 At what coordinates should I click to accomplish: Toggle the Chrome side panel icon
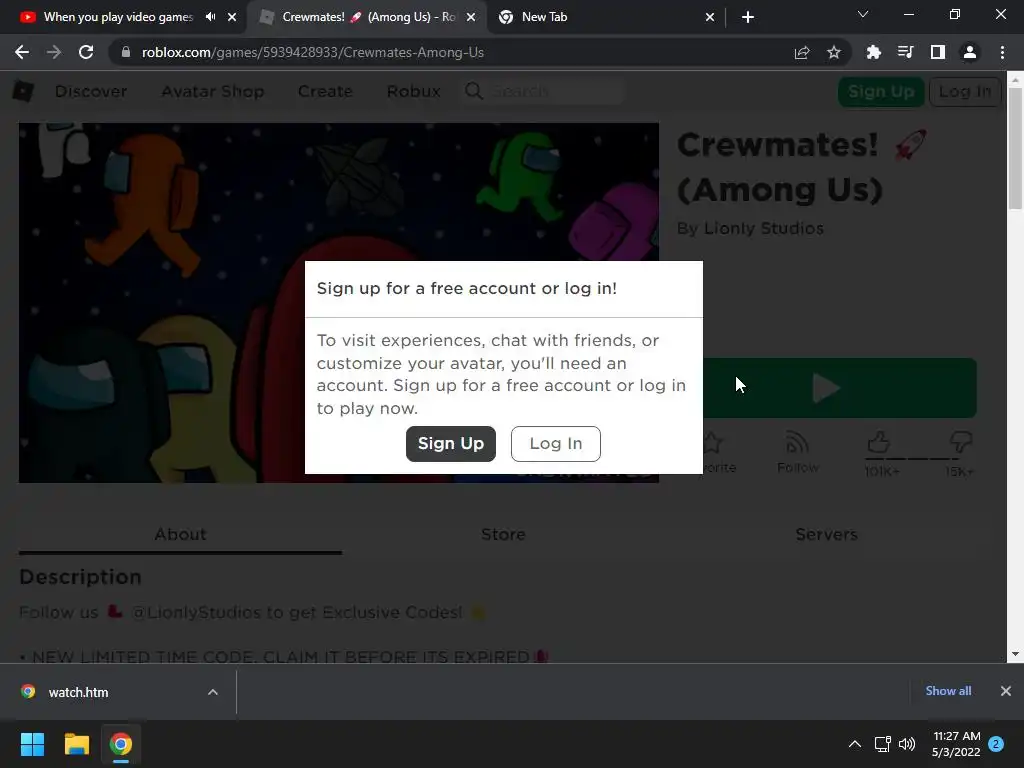938,52
